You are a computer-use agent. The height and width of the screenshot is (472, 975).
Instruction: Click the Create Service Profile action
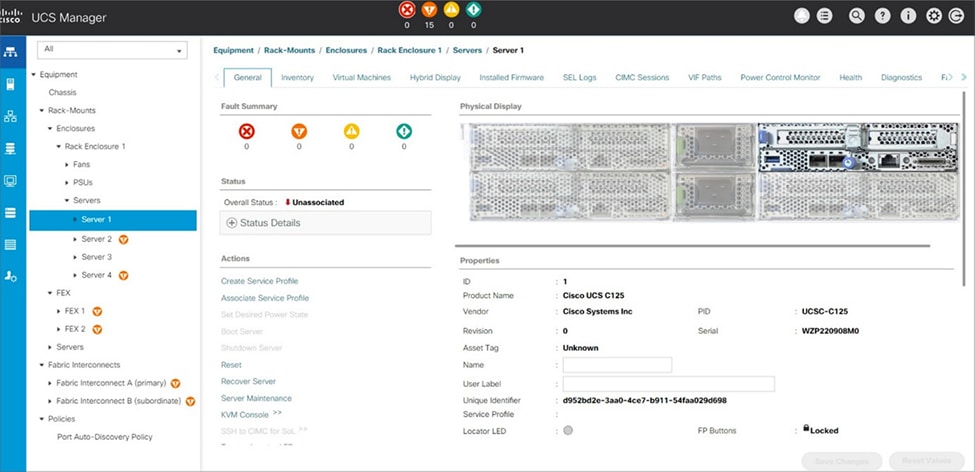(x=259, y=281)
